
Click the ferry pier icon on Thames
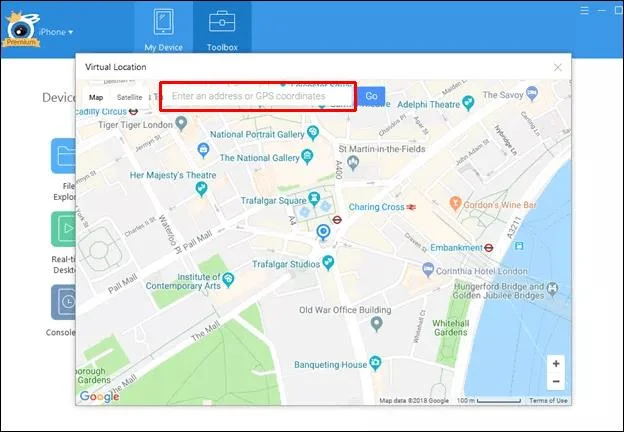pos(518,246)
